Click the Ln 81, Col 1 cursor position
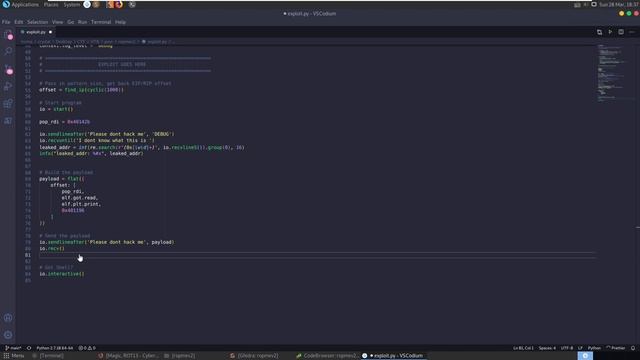 [x=523, y=348]
